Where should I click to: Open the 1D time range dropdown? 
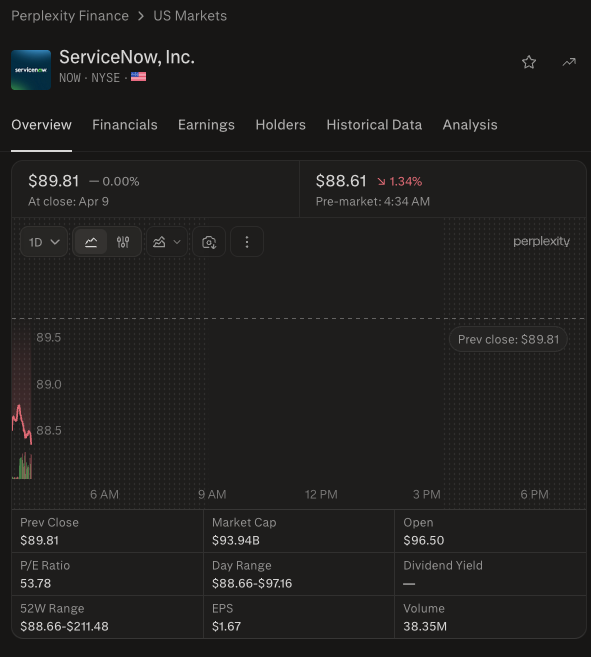point(44,242)
